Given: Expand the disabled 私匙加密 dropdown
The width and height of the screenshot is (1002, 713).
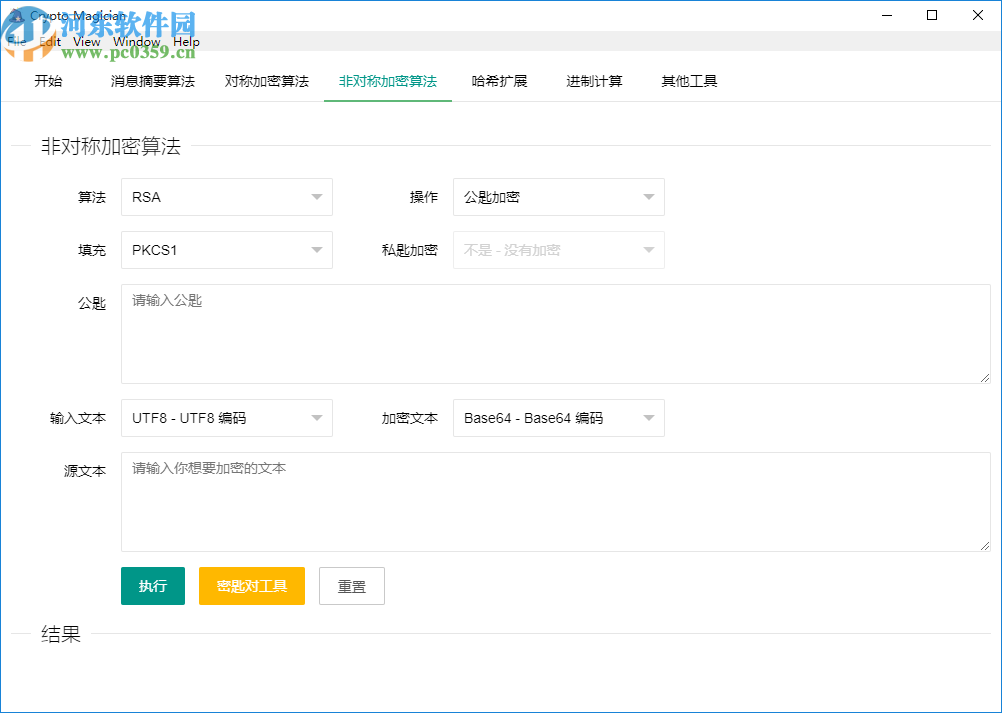Looking at the screenshot, I should tap(558, 250).
